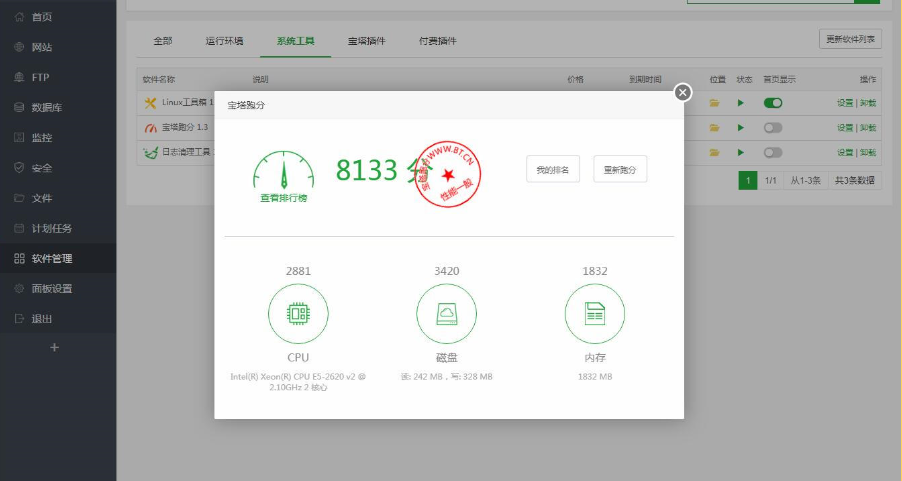
Task: Click the gear icon beside 面板设置
Action: point(19,288)
